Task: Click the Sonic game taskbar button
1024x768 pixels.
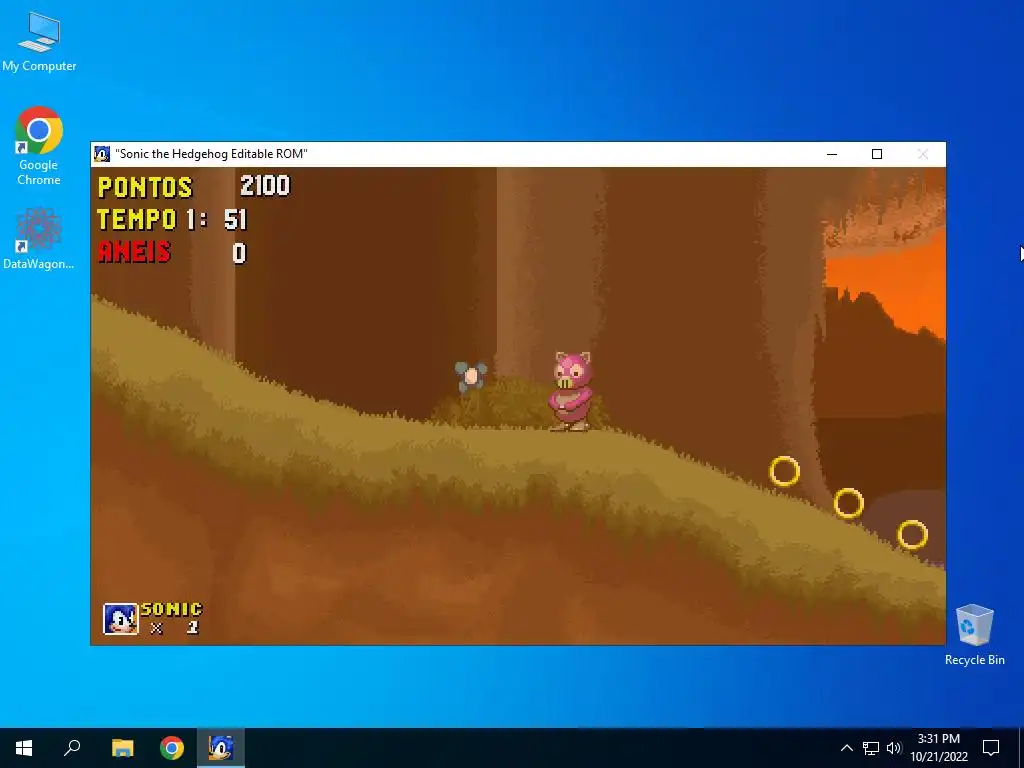Action: point(221,748)
